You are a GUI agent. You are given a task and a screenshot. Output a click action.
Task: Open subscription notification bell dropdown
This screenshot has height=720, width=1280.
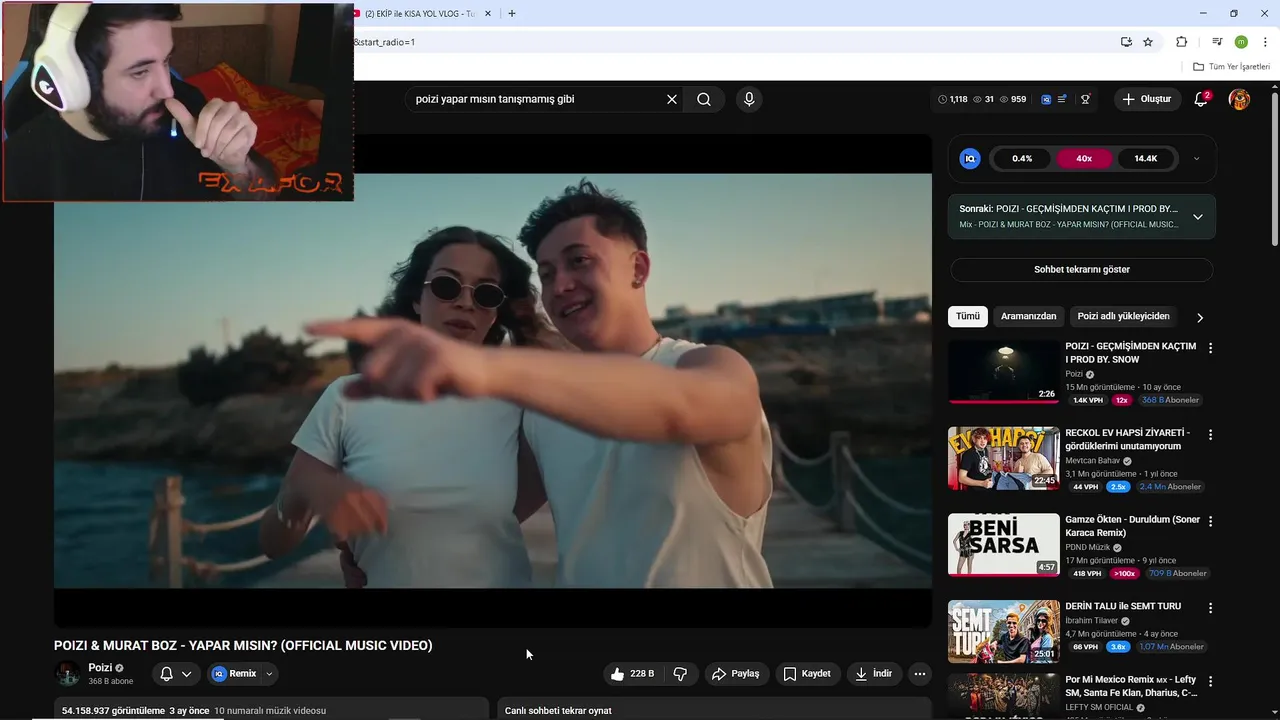(176, 674)
